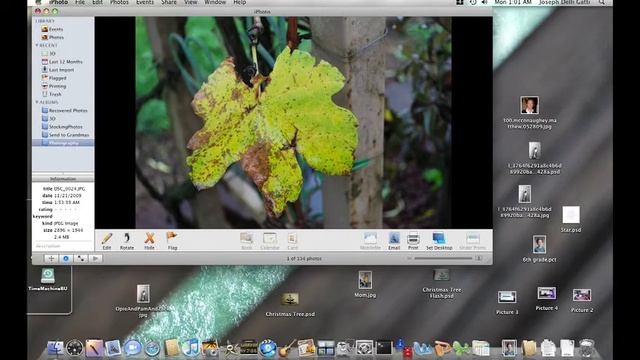Open the Card project icon
Viewport: 640px width, 360px height.
tap(293, 241)
